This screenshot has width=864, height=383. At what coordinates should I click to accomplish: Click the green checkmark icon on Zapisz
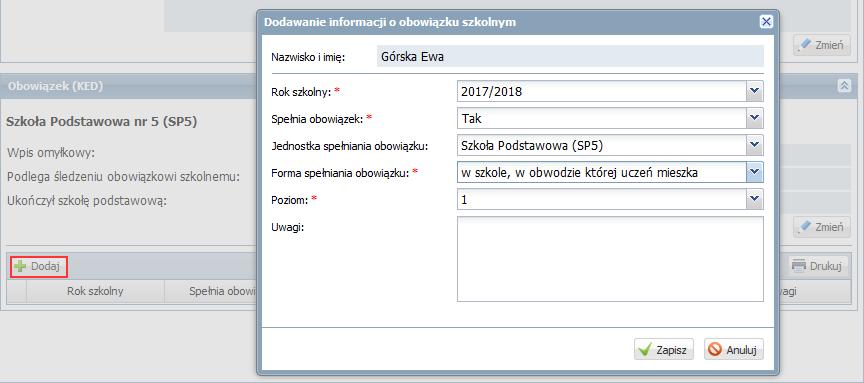(645, 349)
